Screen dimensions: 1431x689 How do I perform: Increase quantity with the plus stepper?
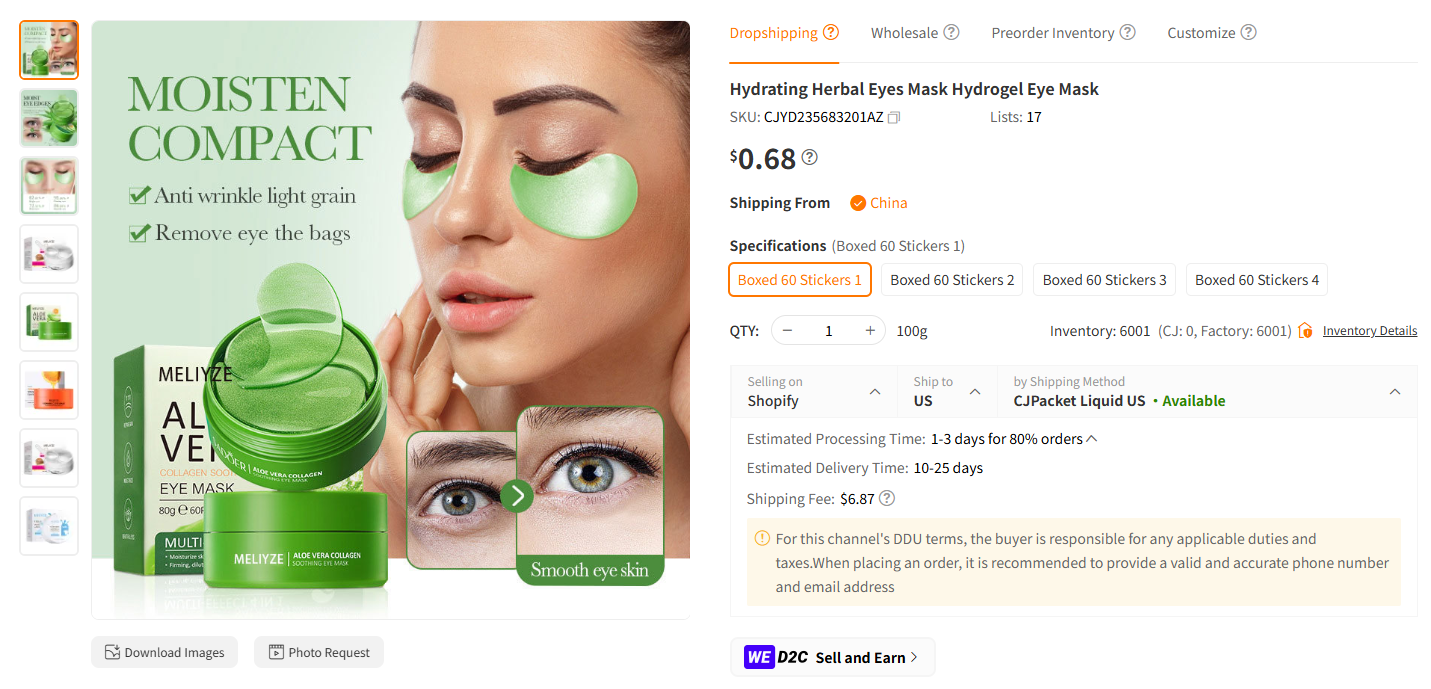pyautogui.click(x=869, y=330)
